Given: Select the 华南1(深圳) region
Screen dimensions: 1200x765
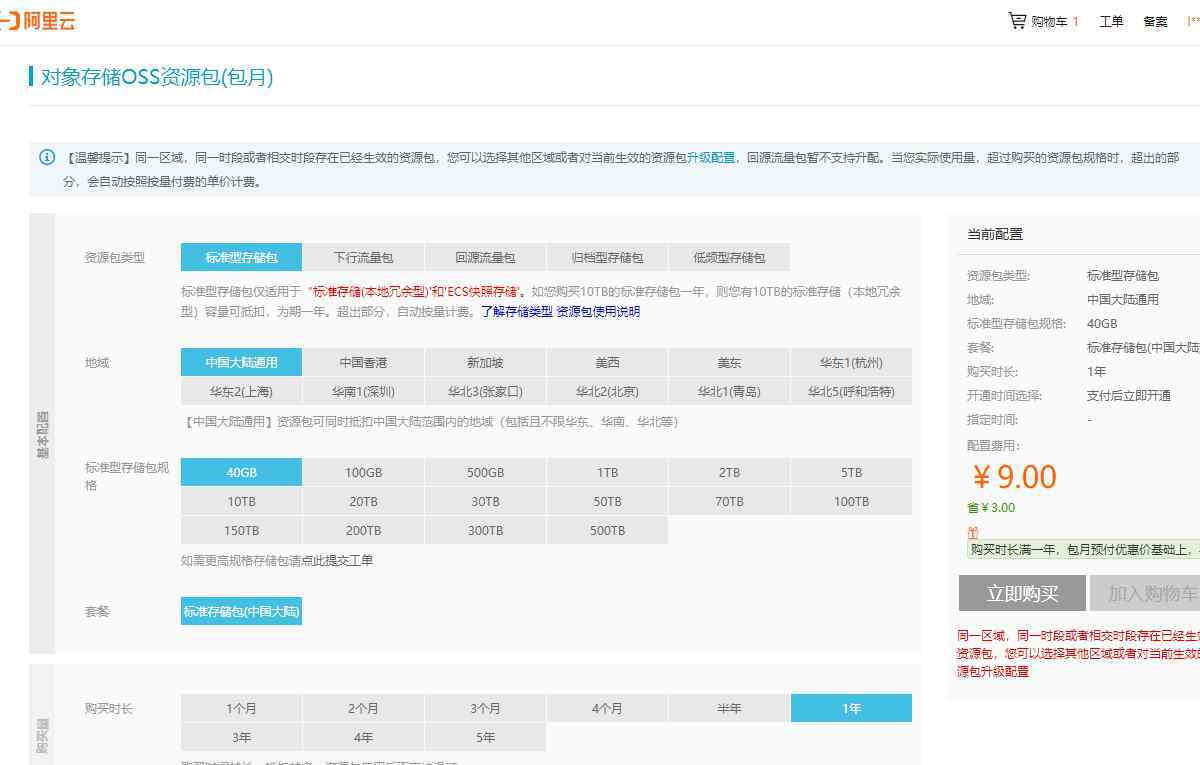Looking at the screenshot, I should tap(363, 391).
